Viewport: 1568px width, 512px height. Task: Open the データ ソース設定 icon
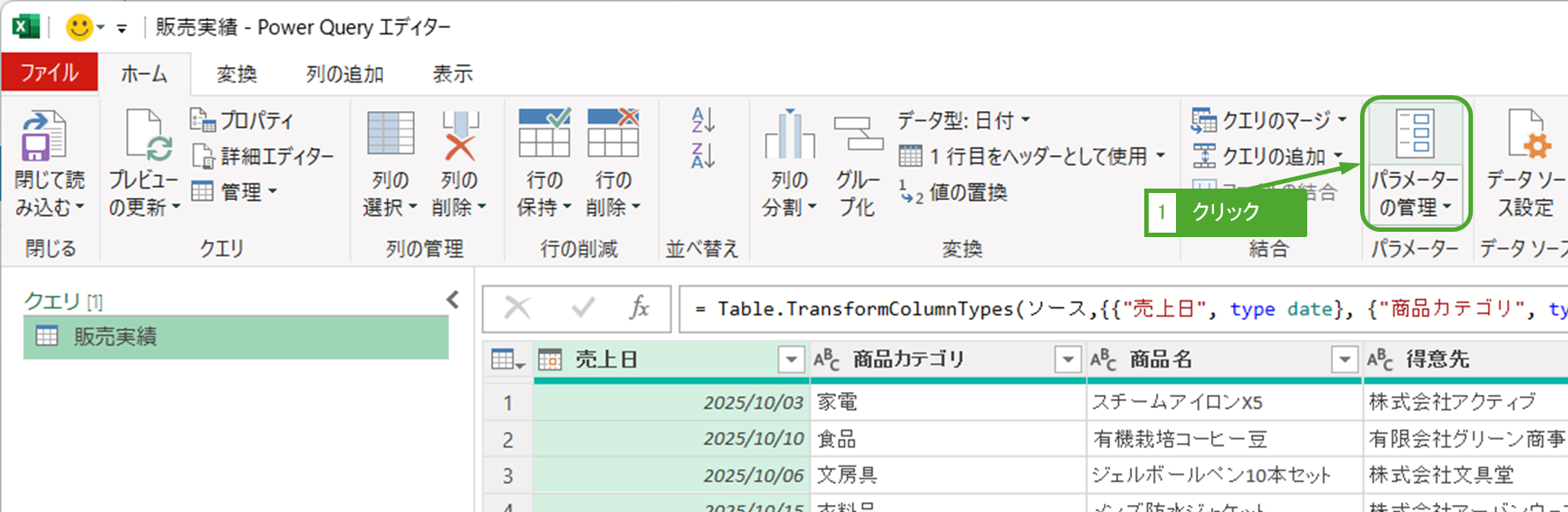[x=1527, y=135]
